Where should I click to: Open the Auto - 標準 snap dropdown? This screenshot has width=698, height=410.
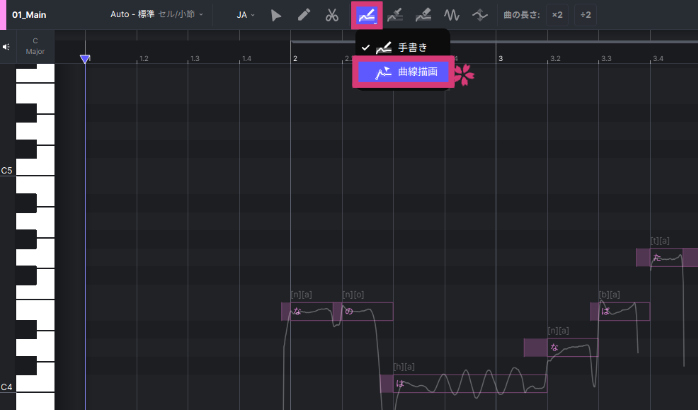[155, 16]
